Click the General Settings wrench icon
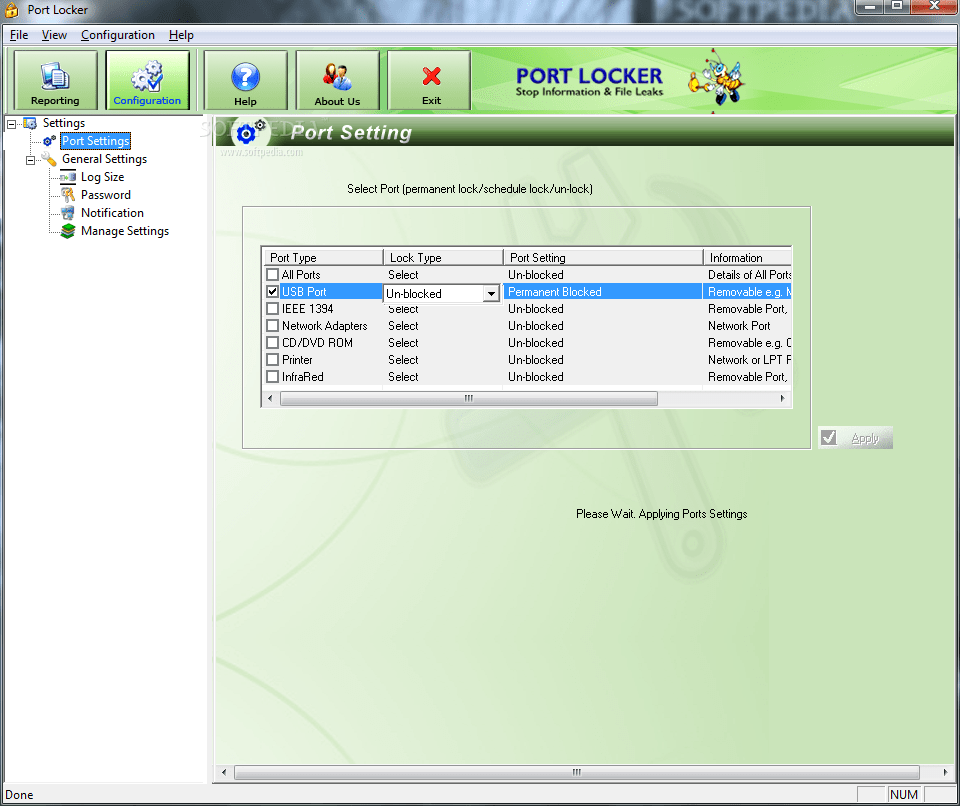960x806 pixels. coord(49,159)
